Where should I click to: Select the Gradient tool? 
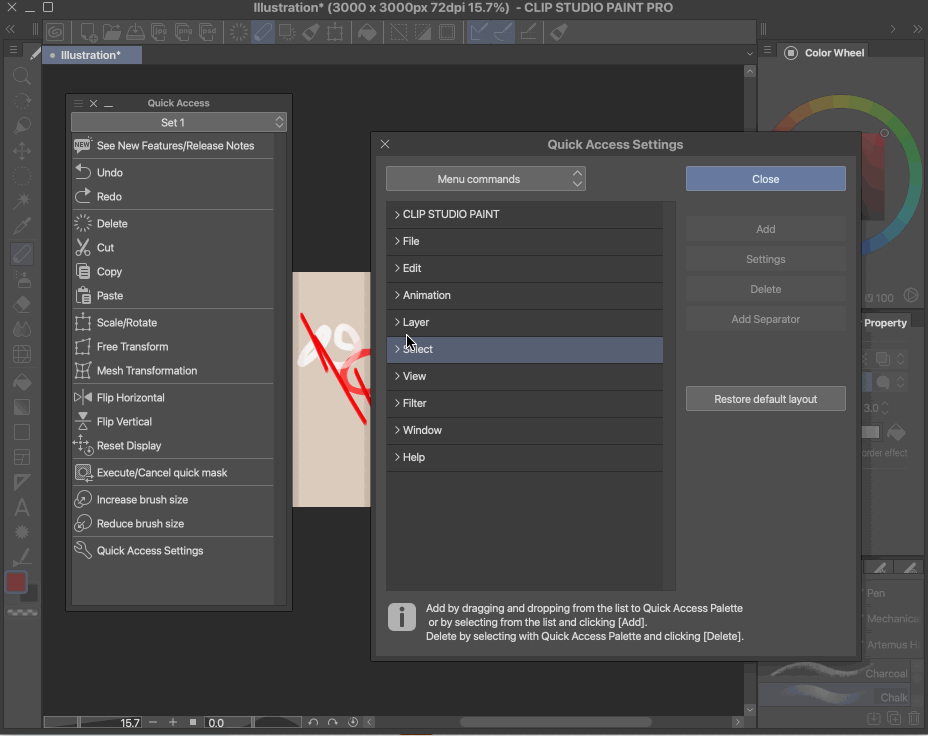(x=22, y=407)
